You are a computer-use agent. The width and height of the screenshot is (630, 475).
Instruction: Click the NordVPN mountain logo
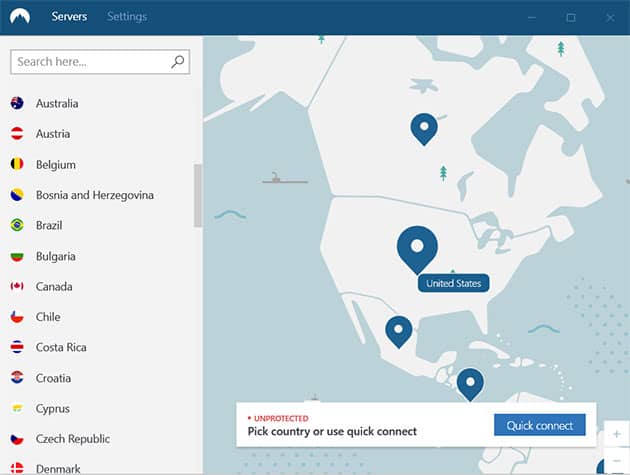(x=20, y=16)
